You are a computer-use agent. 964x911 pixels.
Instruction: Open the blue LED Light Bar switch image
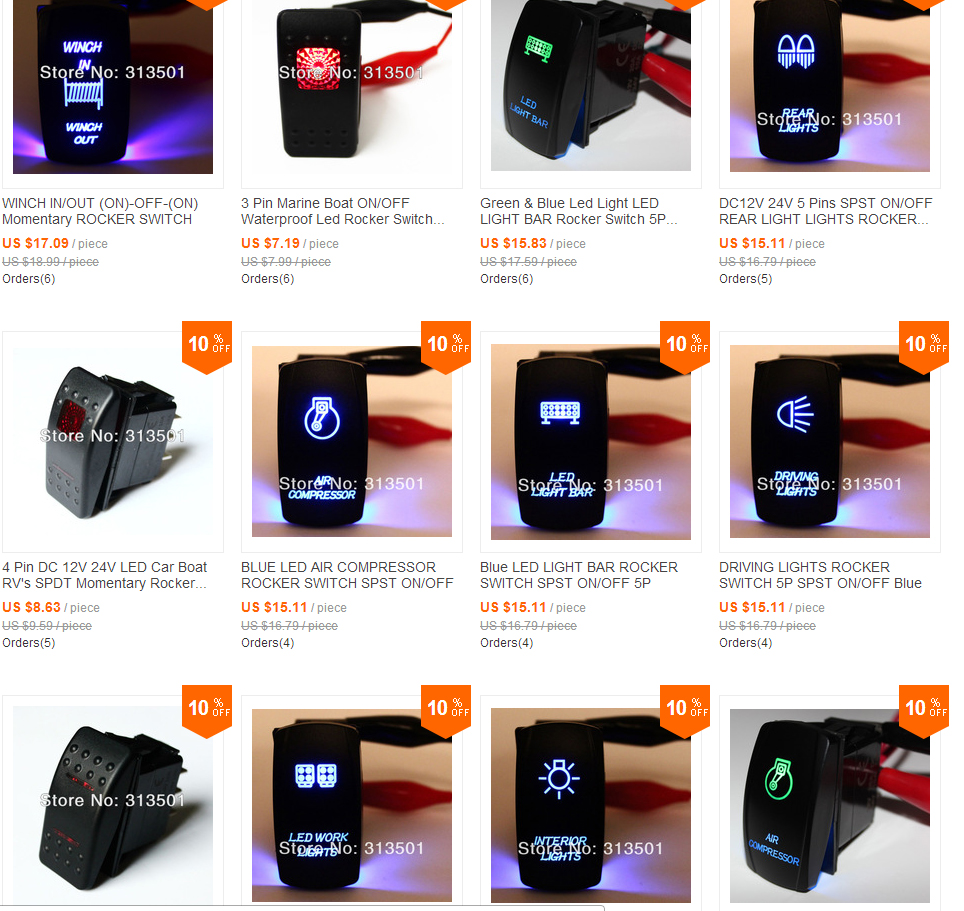click(591, 443)
